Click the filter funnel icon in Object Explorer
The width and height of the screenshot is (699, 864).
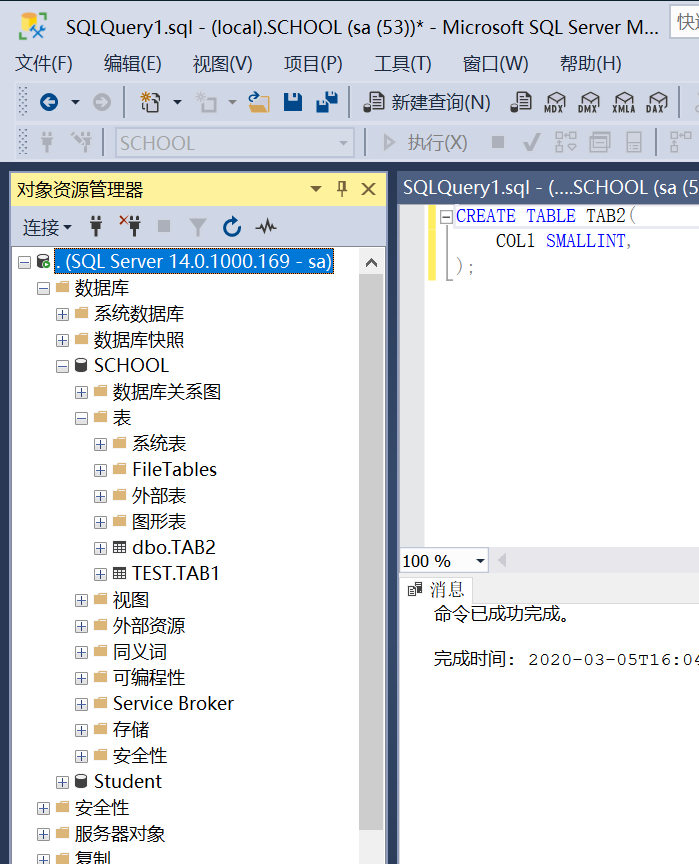[x=198, y=226]
